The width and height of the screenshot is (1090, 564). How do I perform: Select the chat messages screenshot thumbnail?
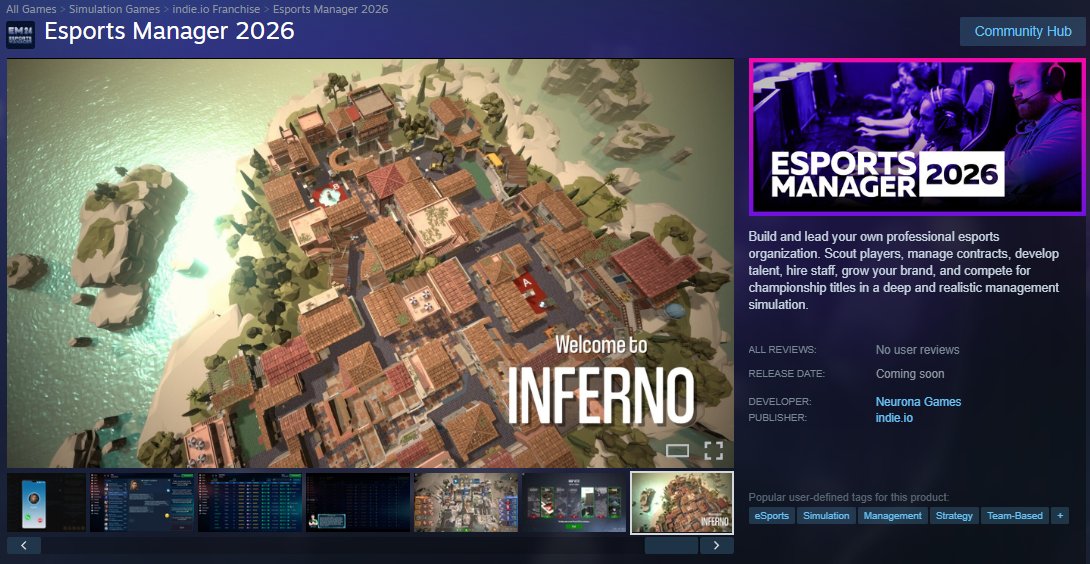coord(141,503)
